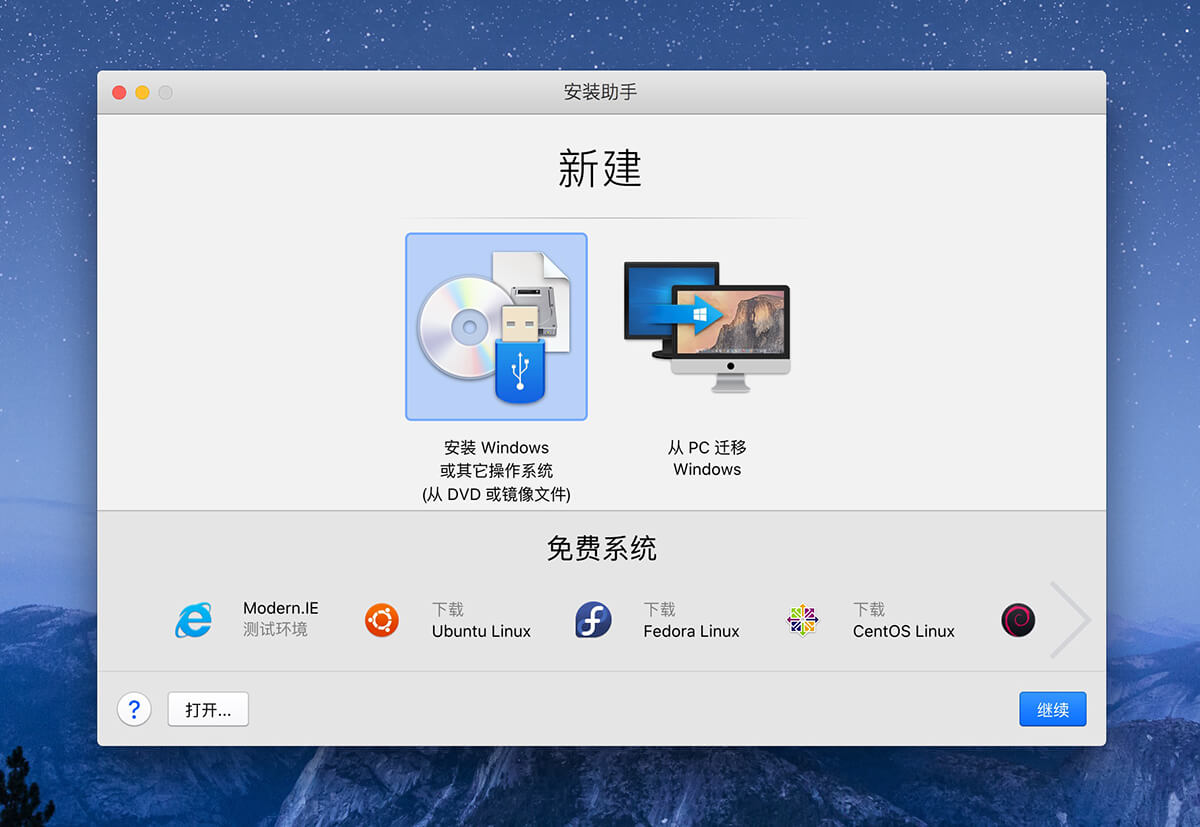Click the Fedora Linux logo icon
The width and height of the screenshot is (1200, 827).
point(593,620)
